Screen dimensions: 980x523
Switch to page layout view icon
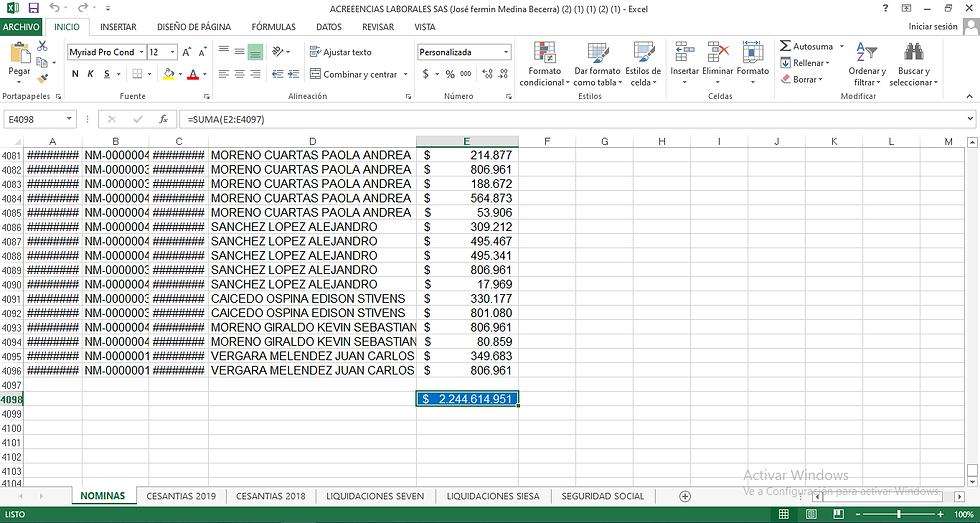click(811, 514)
